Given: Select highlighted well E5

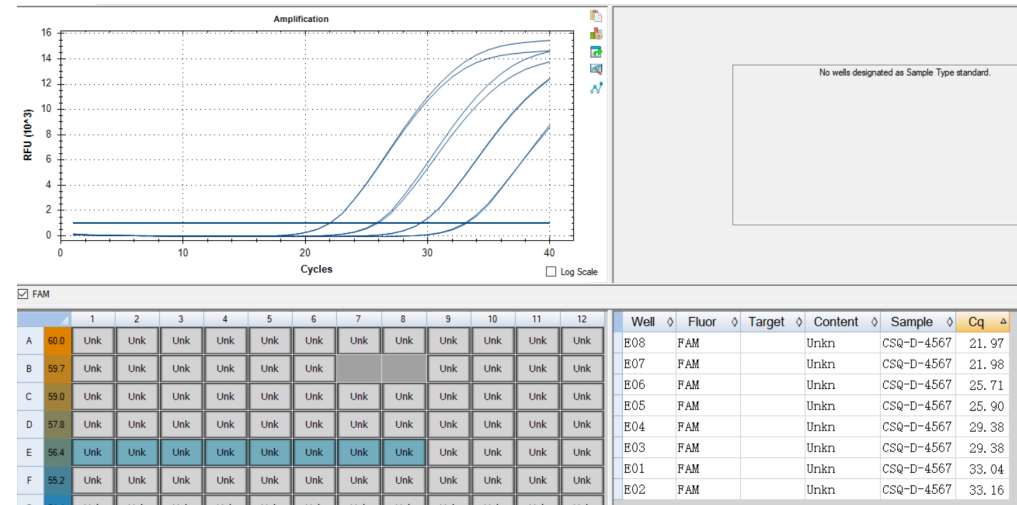Looking at the screenshot, I should 269,452.
